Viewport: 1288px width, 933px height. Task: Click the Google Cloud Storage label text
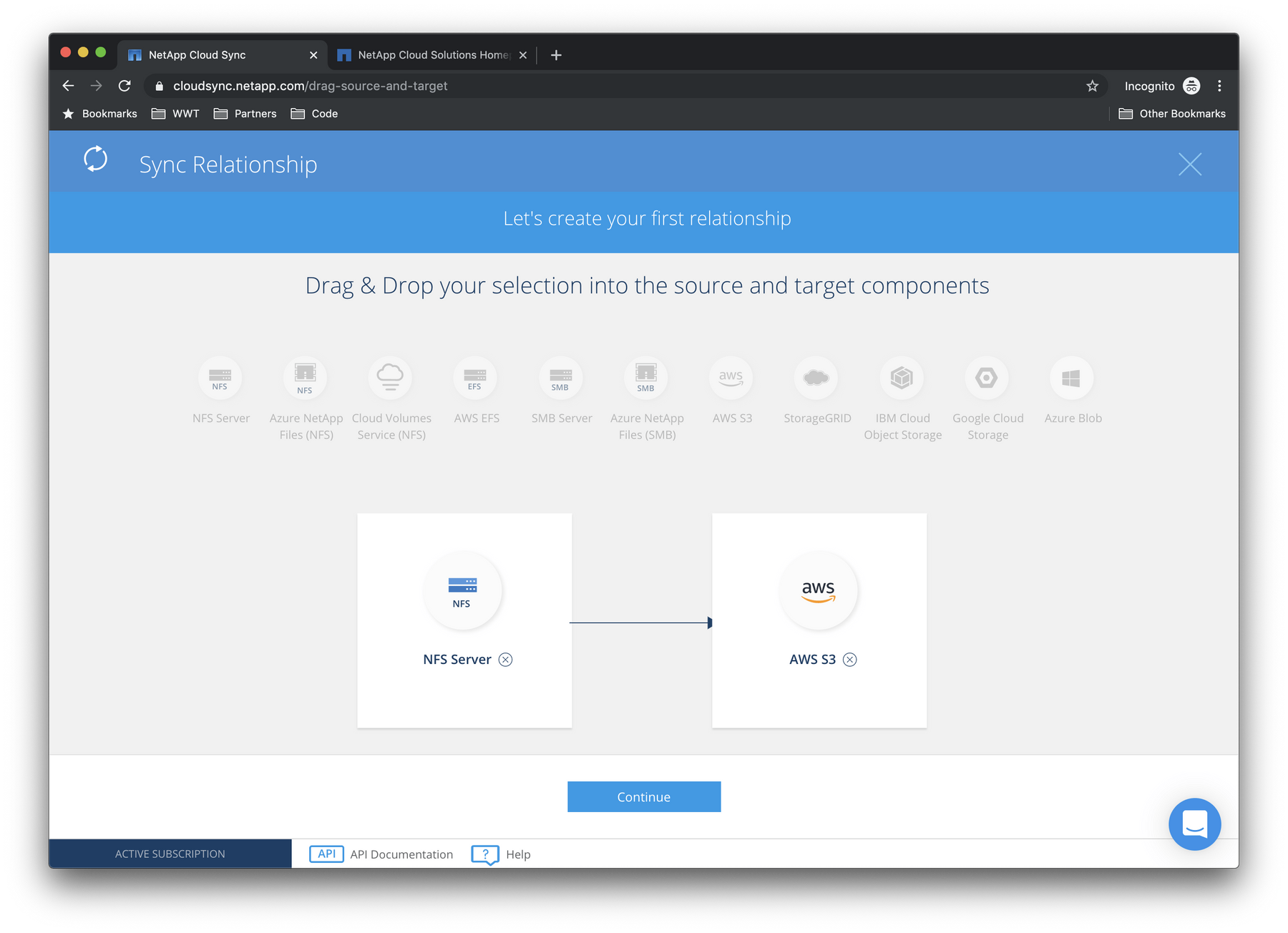987,426
